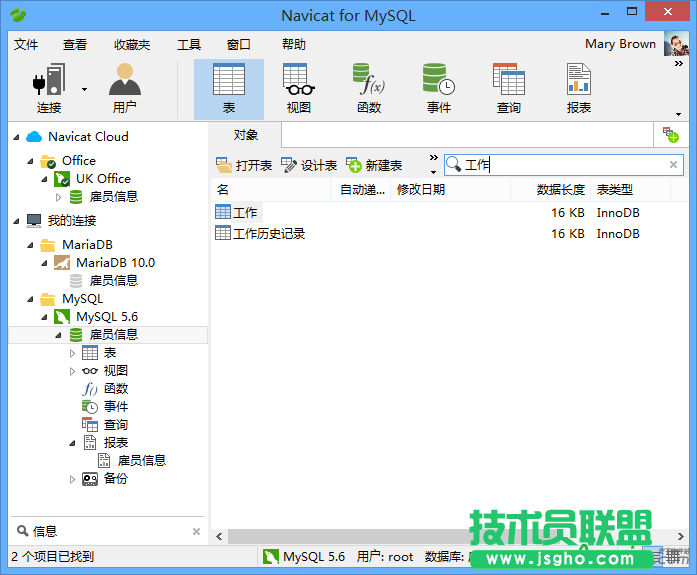Image resolution: width=697 pixels, height=575 pixels.
Task: Click the Mary Brown account name
Action: (x=620, y=44)
